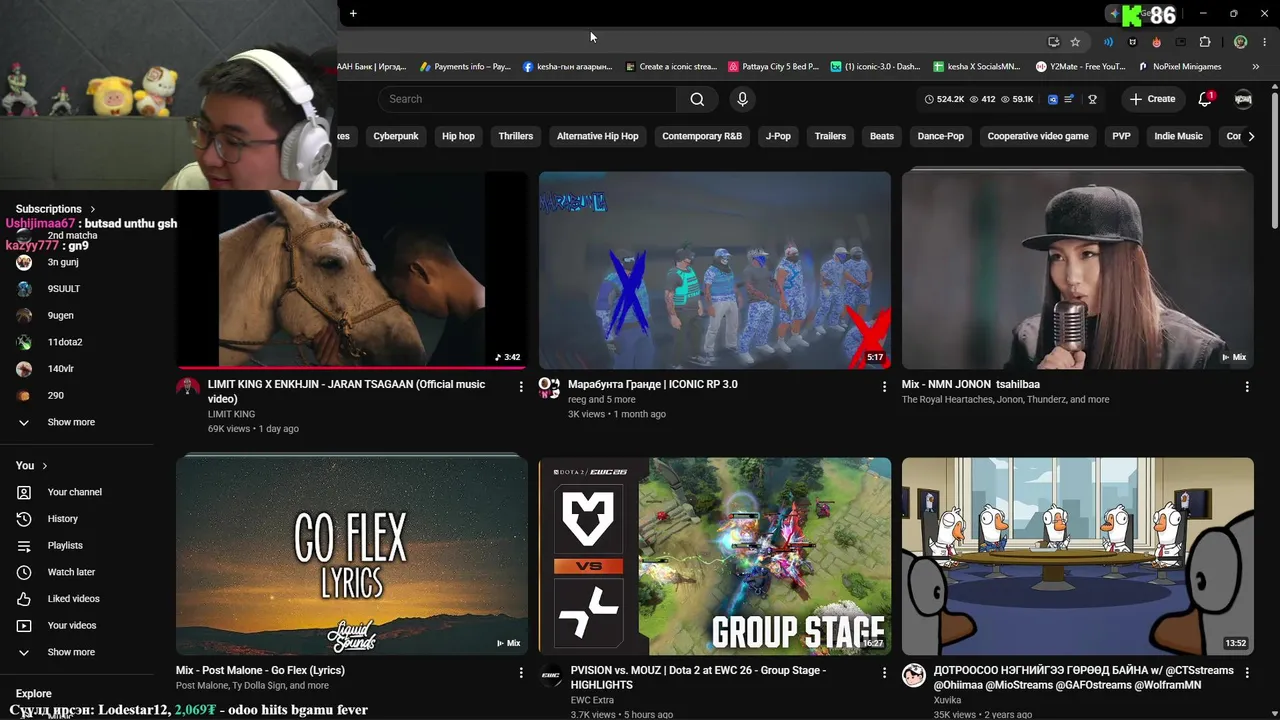The image size is (1280, 720).
Task: Open the You section header
Action: (x=32, y=466)
